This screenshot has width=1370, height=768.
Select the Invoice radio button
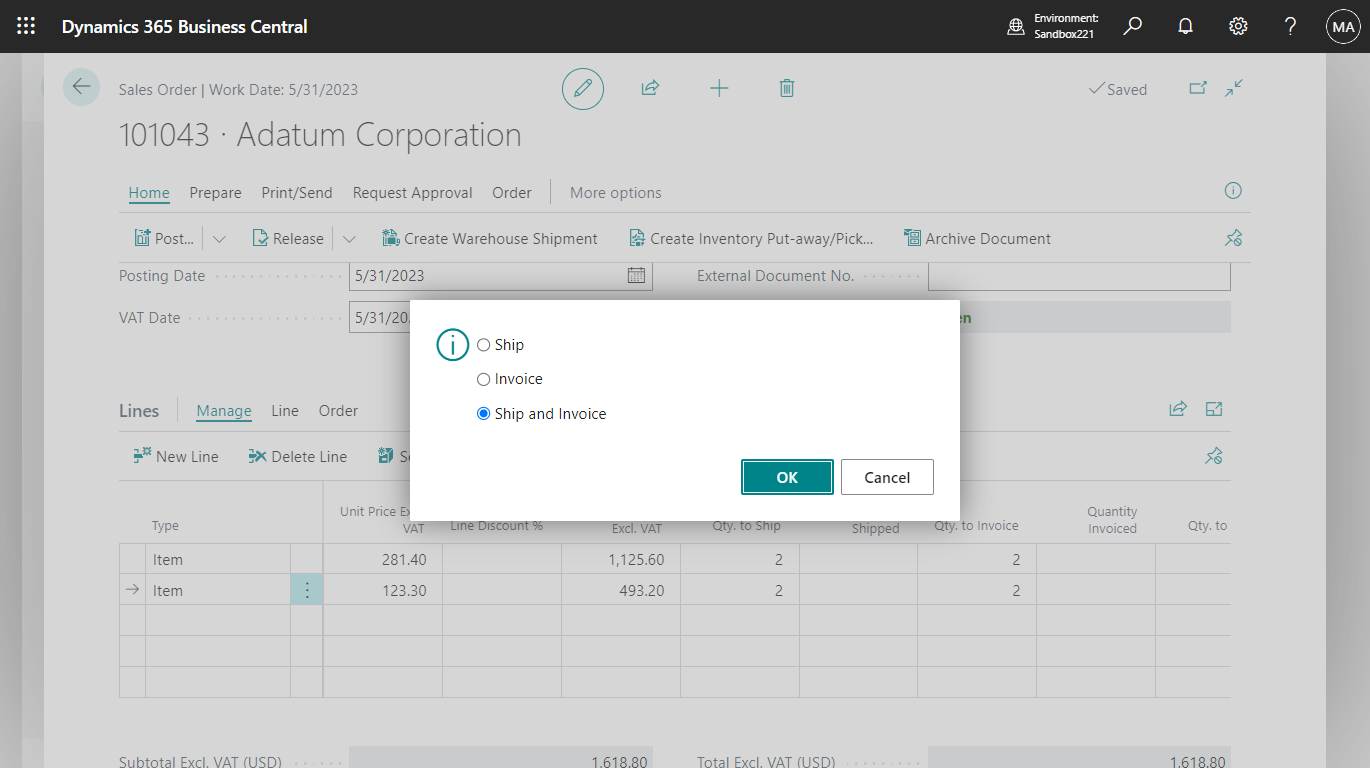click(483, 379)
